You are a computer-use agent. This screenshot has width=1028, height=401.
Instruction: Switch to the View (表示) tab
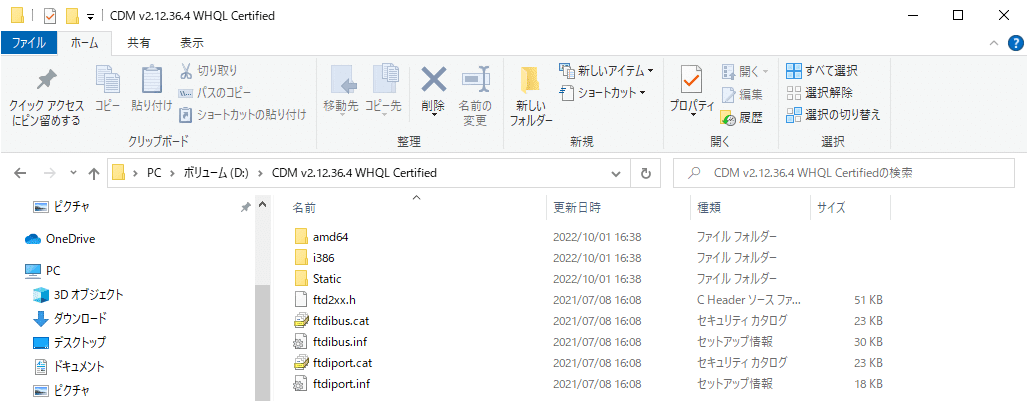[x=191, y=43]
